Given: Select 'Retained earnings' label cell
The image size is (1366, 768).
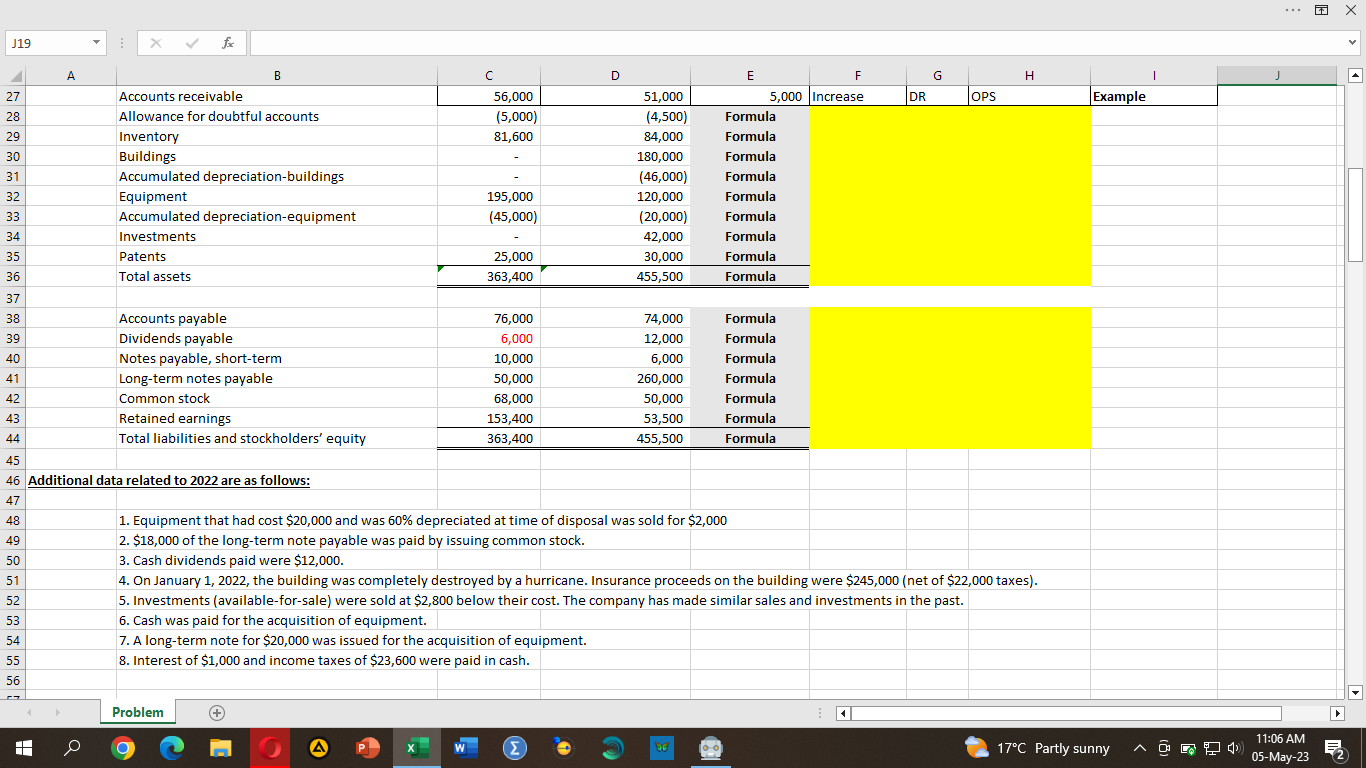Looking at the screenshot, I should coord(277,418).
